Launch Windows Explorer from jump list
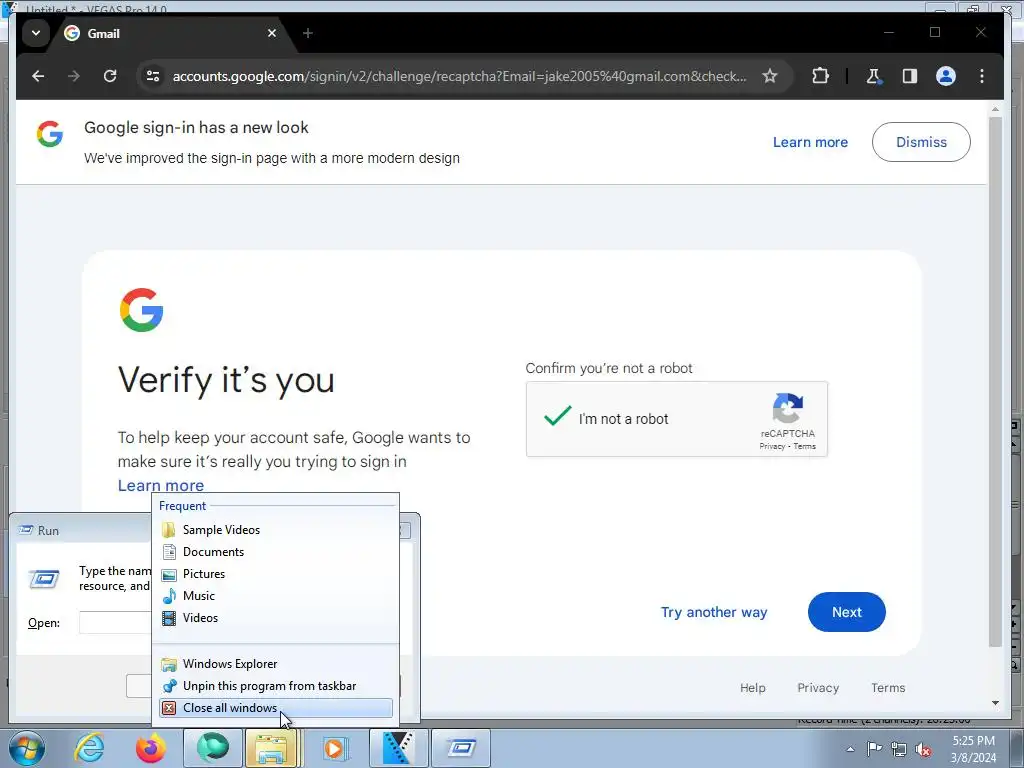 276,664
